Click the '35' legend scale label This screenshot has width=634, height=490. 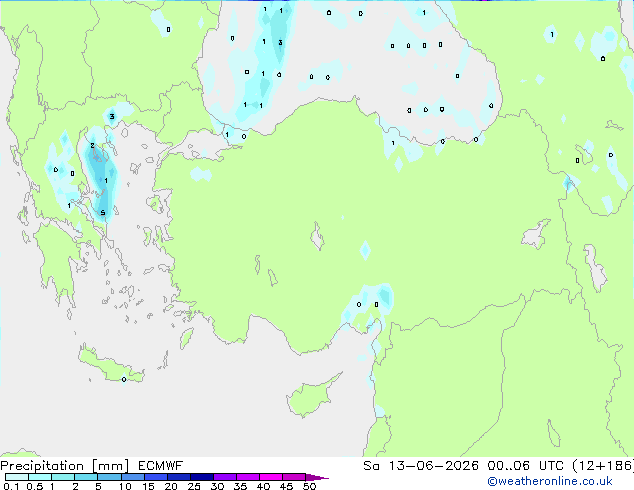240,486
